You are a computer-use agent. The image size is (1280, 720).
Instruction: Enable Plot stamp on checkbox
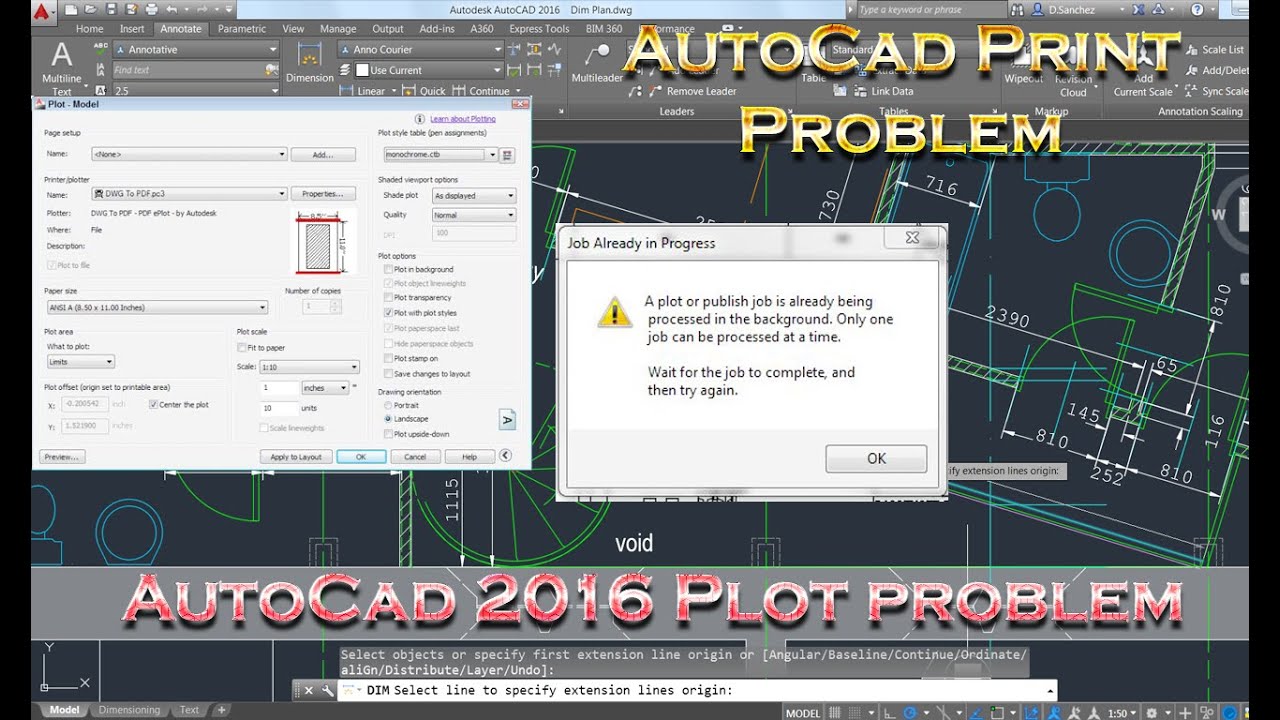coord(388,358)
